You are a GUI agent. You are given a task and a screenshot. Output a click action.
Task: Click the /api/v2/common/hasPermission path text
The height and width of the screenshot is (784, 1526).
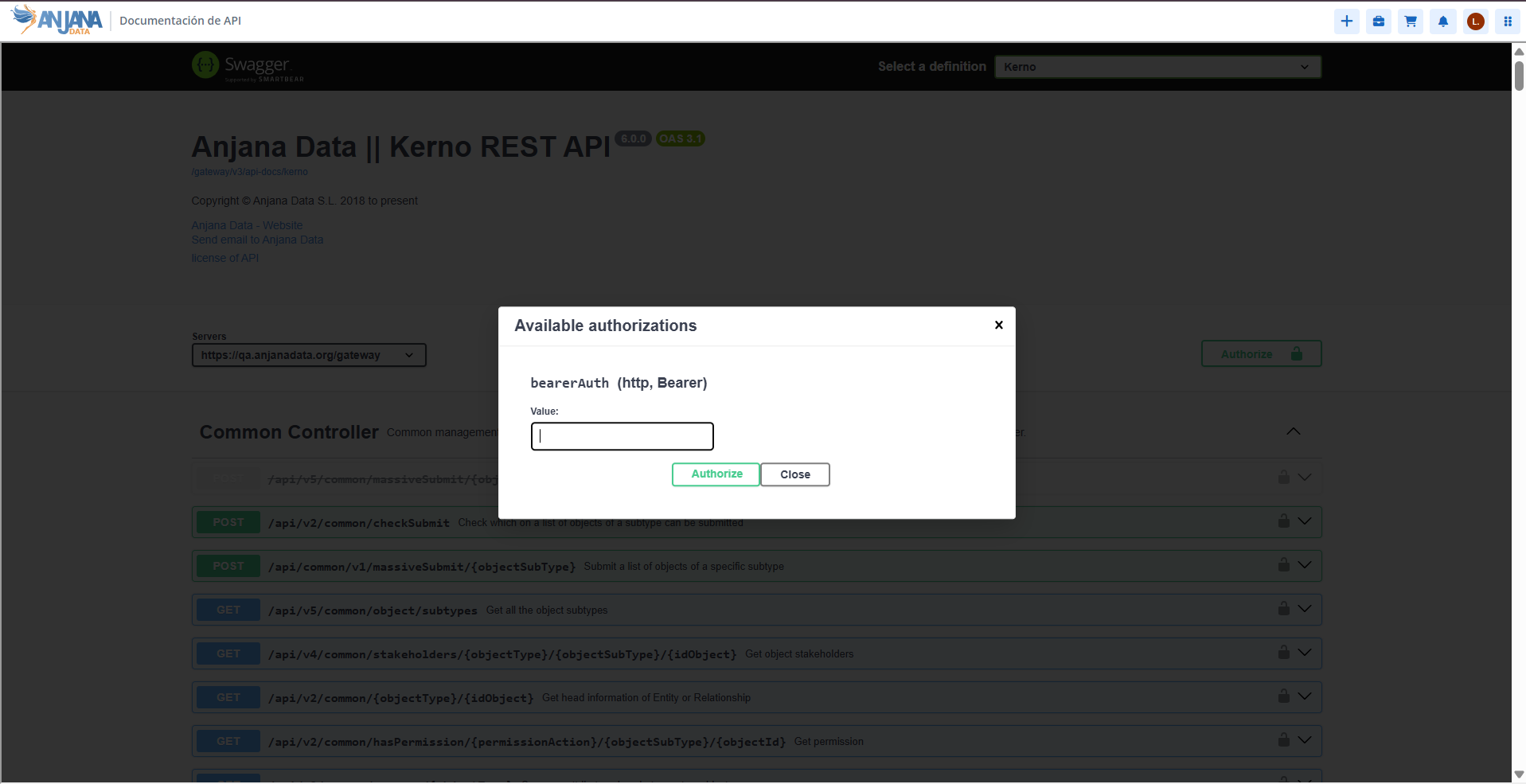(527, 742)
